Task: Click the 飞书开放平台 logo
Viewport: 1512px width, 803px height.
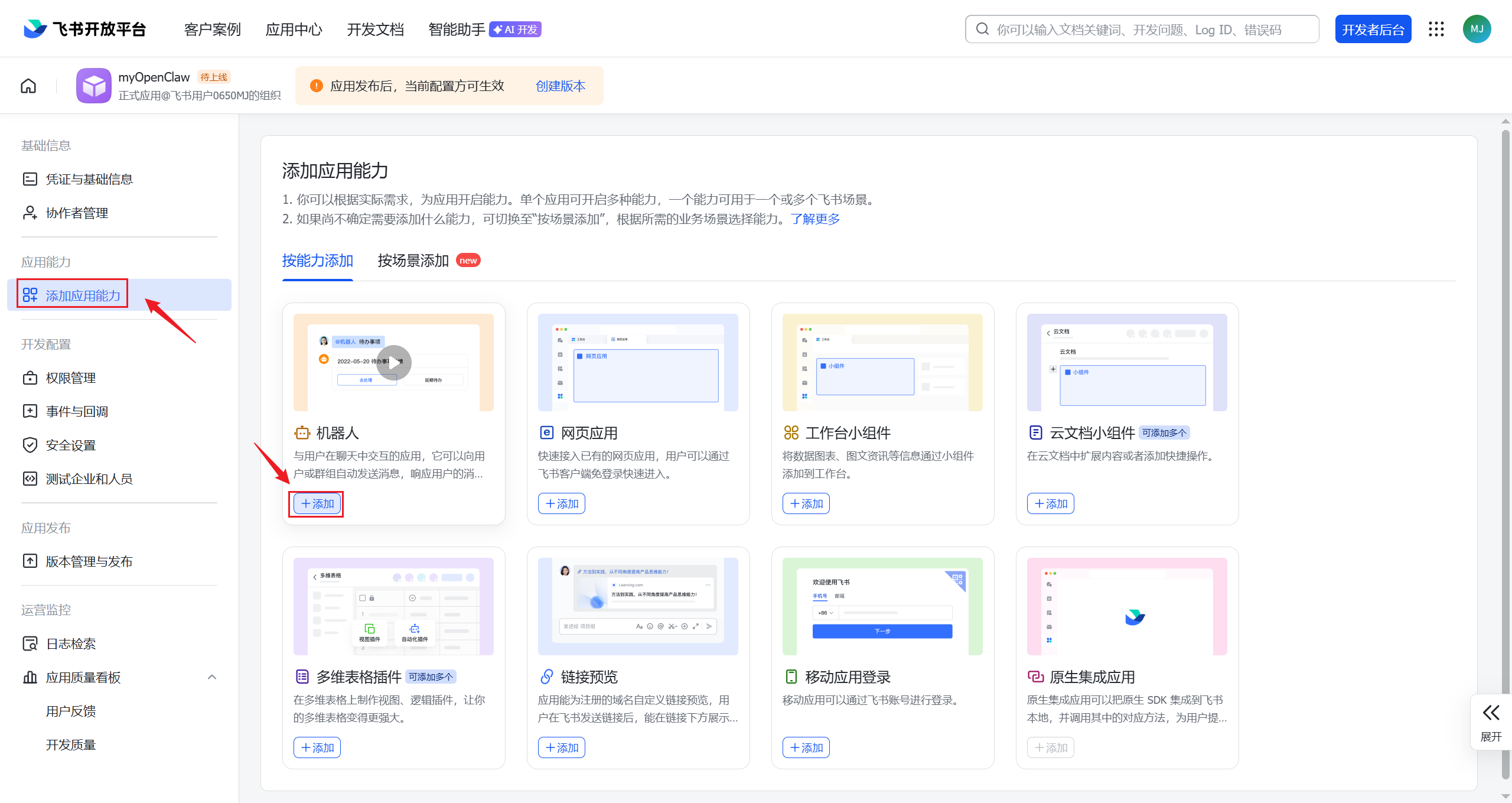Action: 84,29
